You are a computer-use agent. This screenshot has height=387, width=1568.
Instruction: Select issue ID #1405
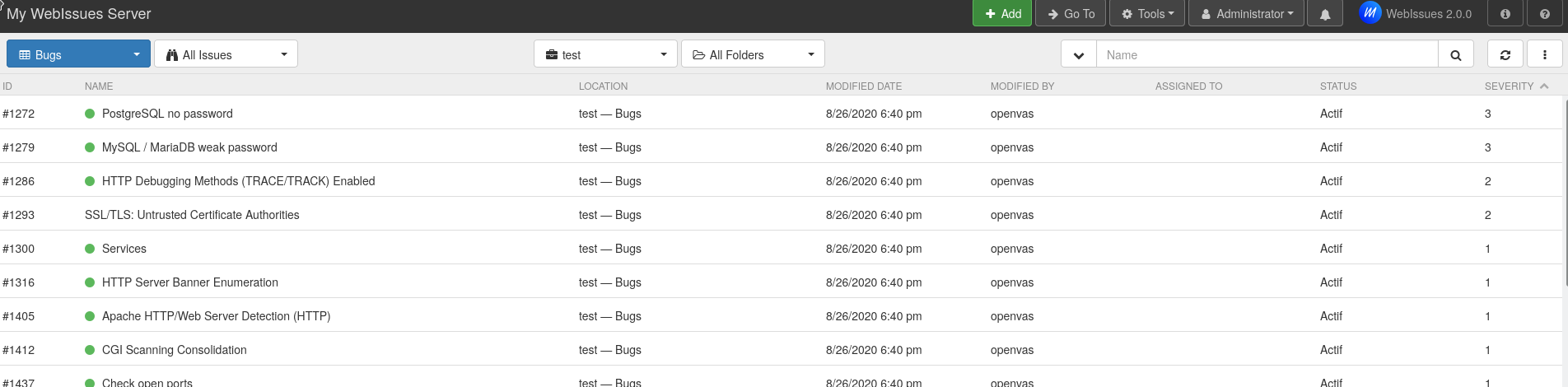click(19, 316)
